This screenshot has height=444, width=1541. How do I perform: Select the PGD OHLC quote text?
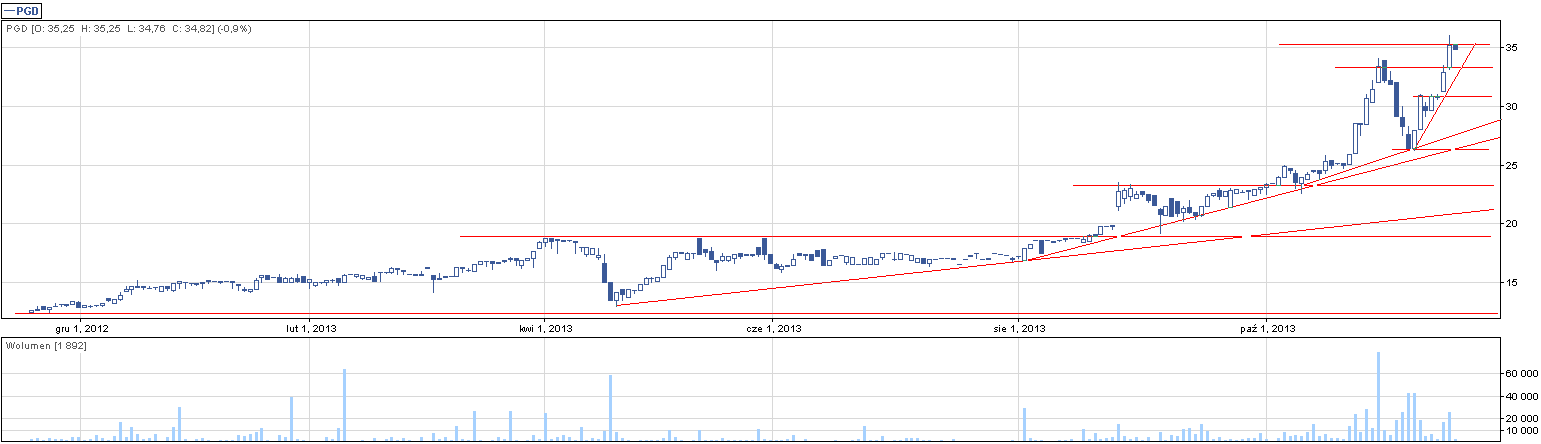129,29
